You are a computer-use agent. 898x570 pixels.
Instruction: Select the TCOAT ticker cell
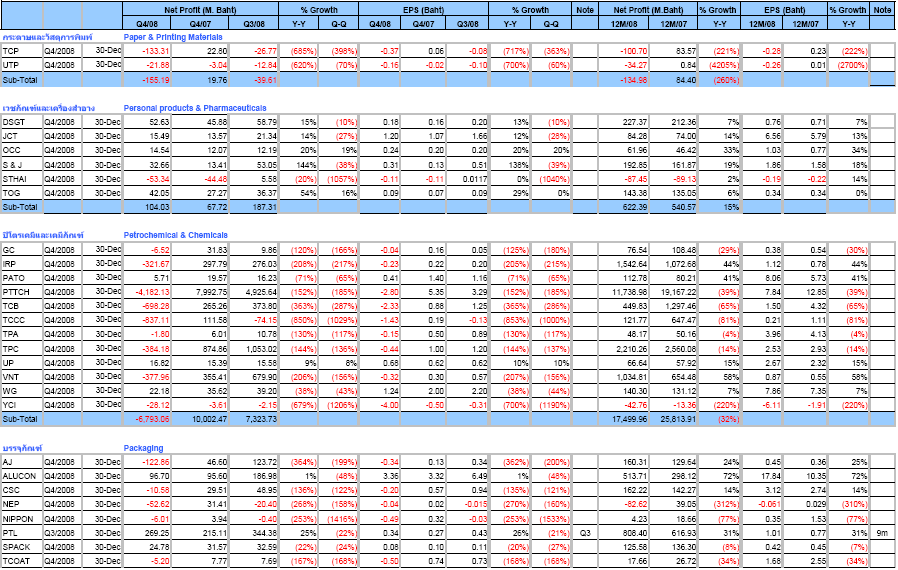(22, 561)
